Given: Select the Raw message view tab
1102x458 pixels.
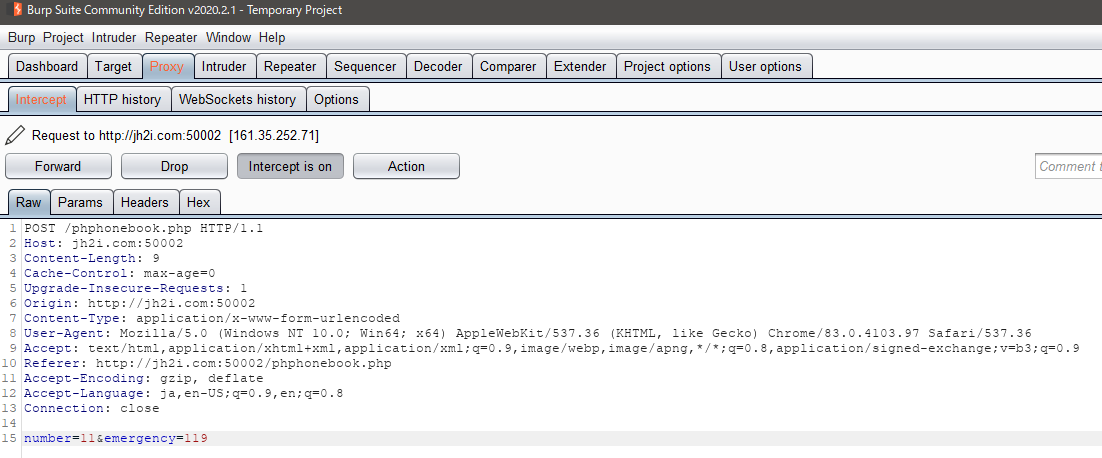Looking at the screenshot, I should [x=29, y=202].
